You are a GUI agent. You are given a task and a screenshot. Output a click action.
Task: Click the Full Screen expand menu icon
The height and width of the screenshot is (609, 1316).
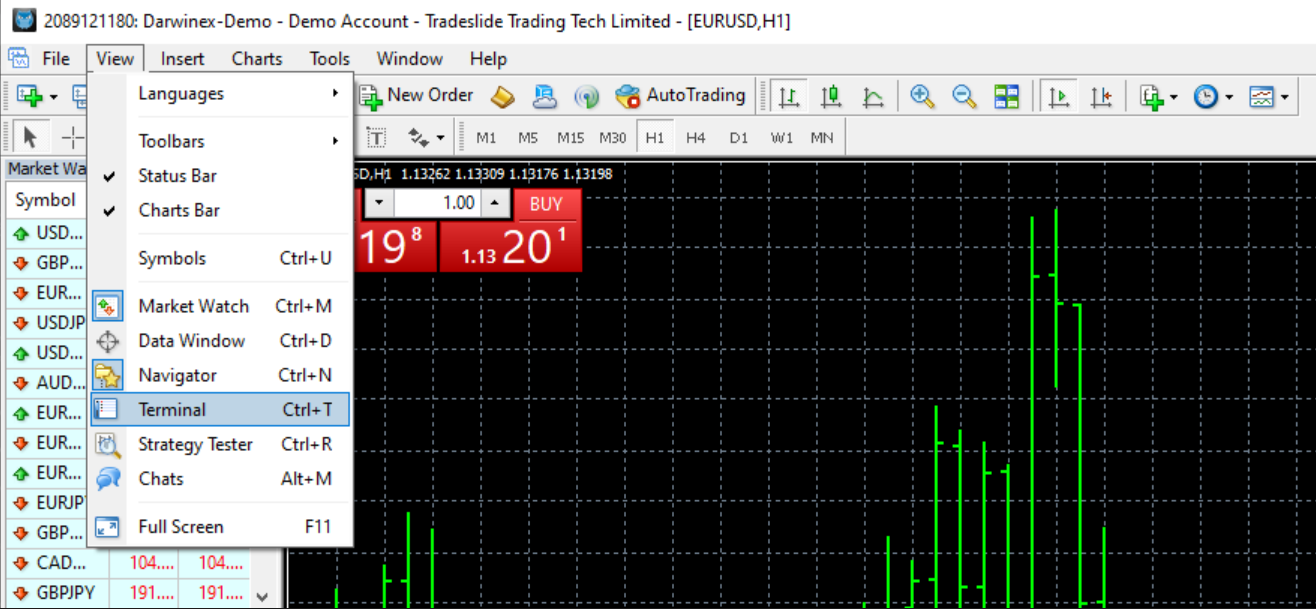tap(107, 527)
